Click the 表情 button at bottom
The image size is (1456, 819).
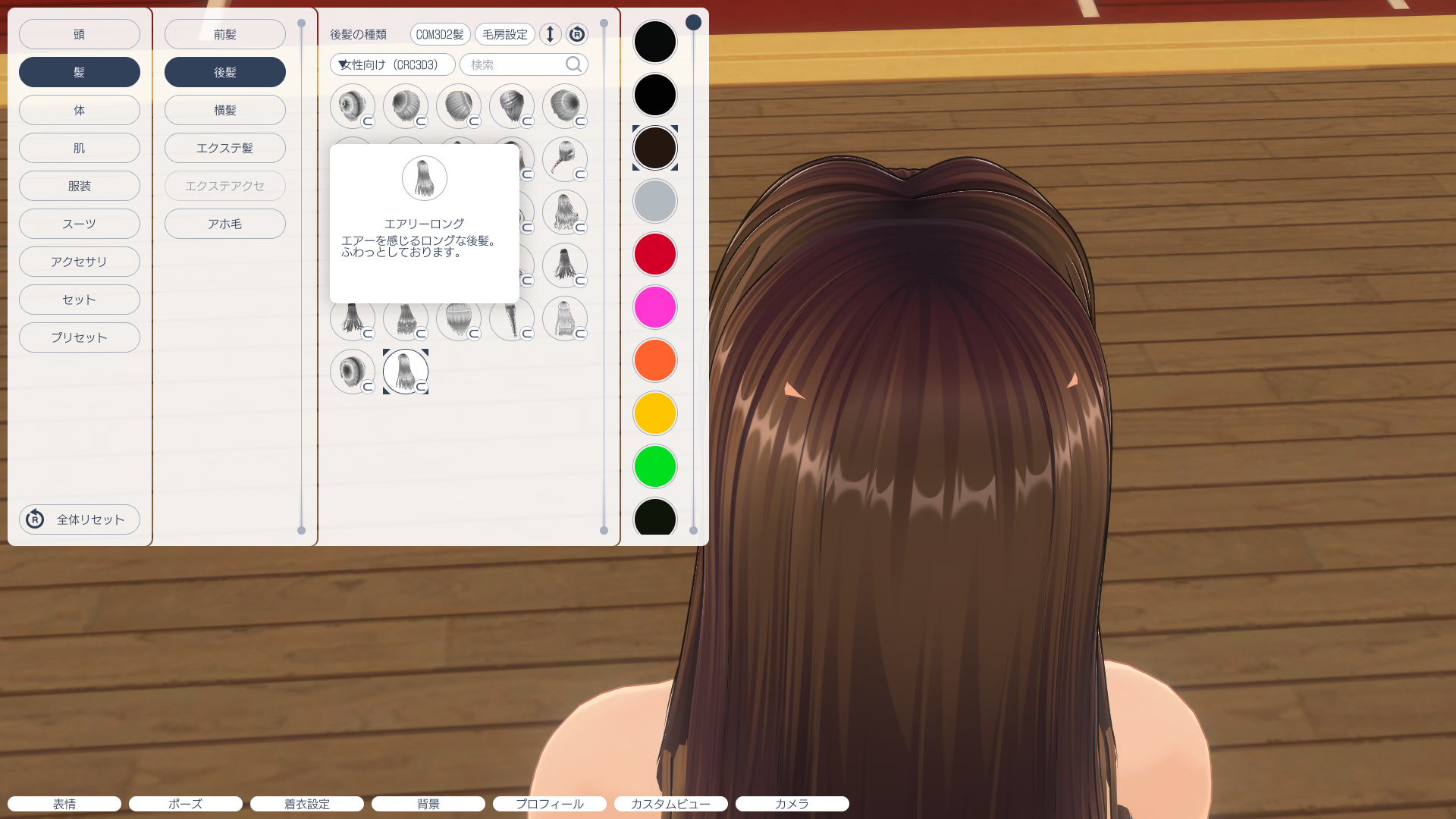point(64,804)
